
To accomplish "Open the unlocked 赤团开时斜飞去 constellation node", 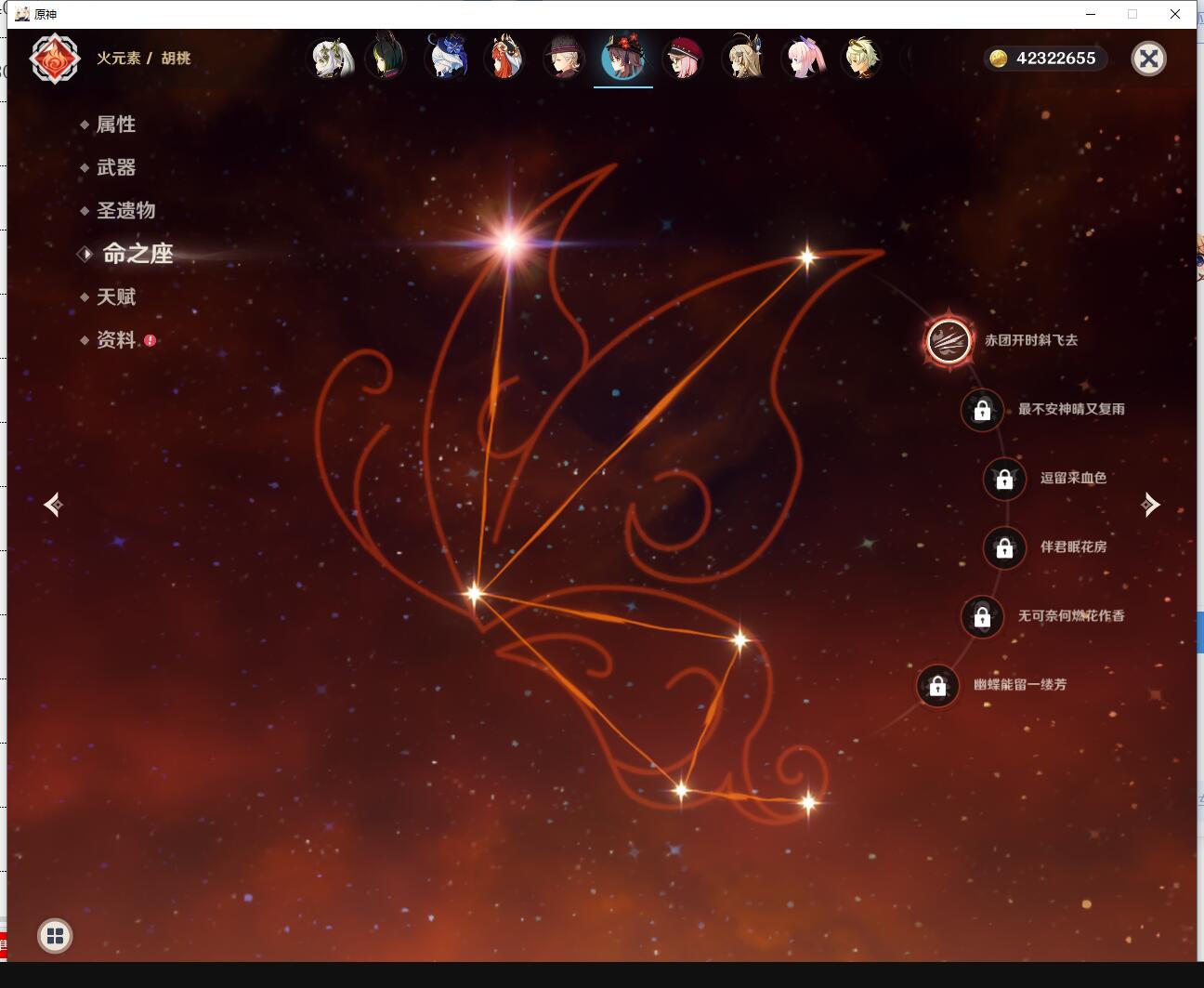I will 949,341.
